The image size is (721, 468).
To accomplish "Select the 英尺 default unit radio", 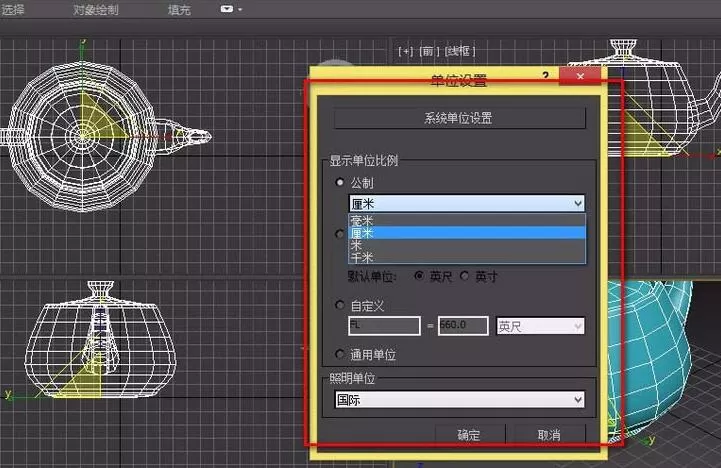I will [419, 276].
